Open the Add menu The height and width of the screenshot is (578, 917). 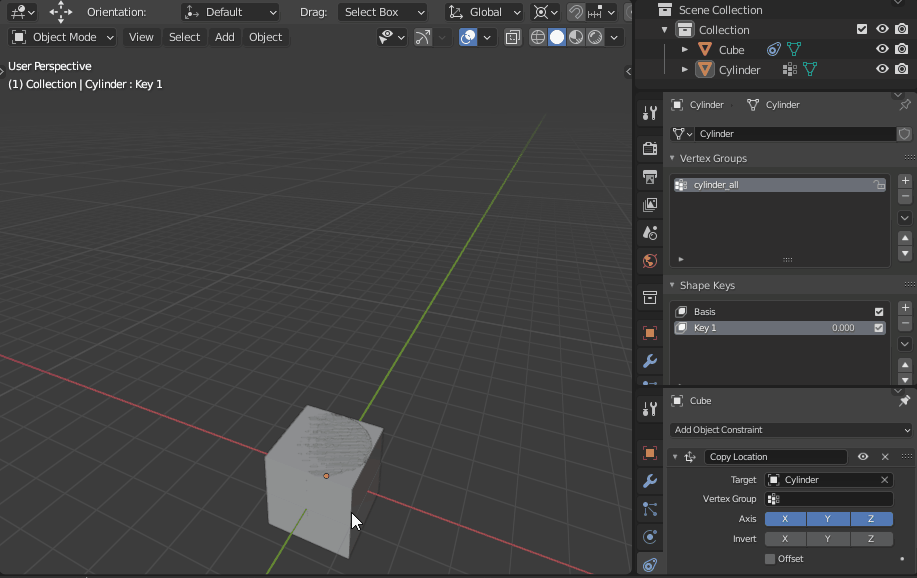224,37
